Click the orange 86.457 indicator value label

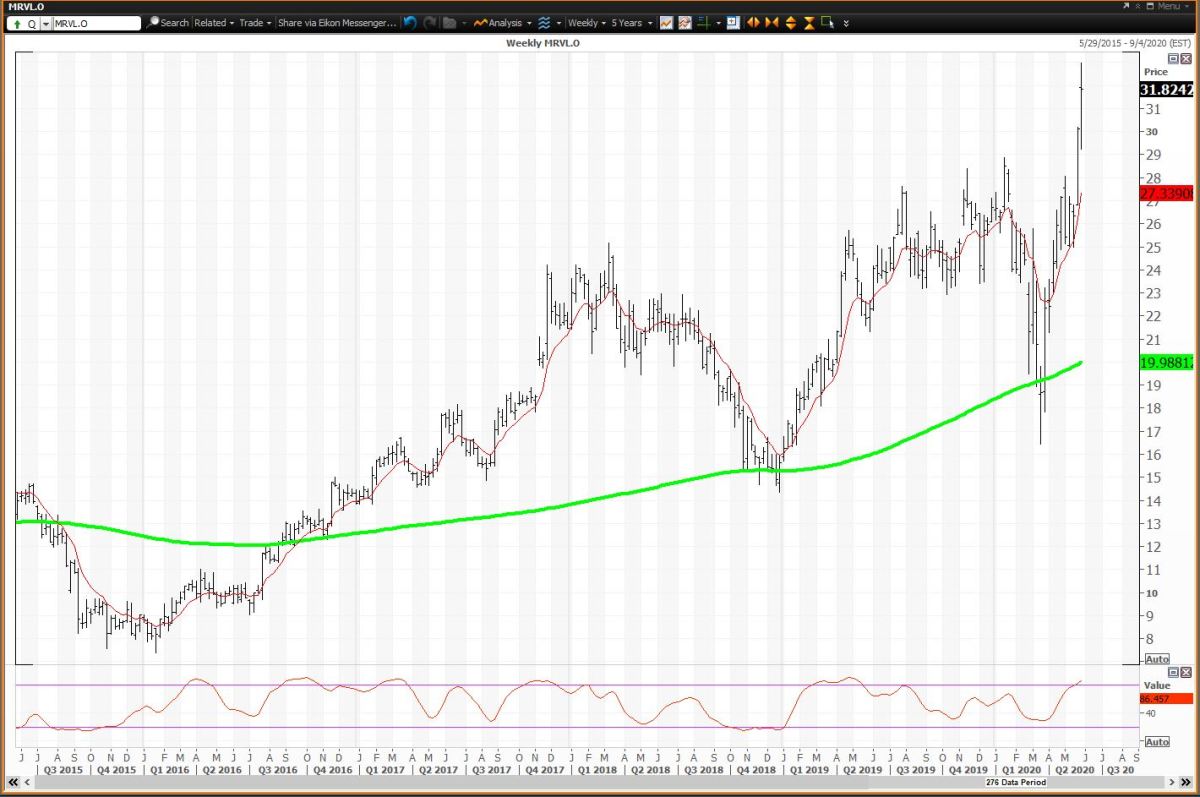(1165, 699)
